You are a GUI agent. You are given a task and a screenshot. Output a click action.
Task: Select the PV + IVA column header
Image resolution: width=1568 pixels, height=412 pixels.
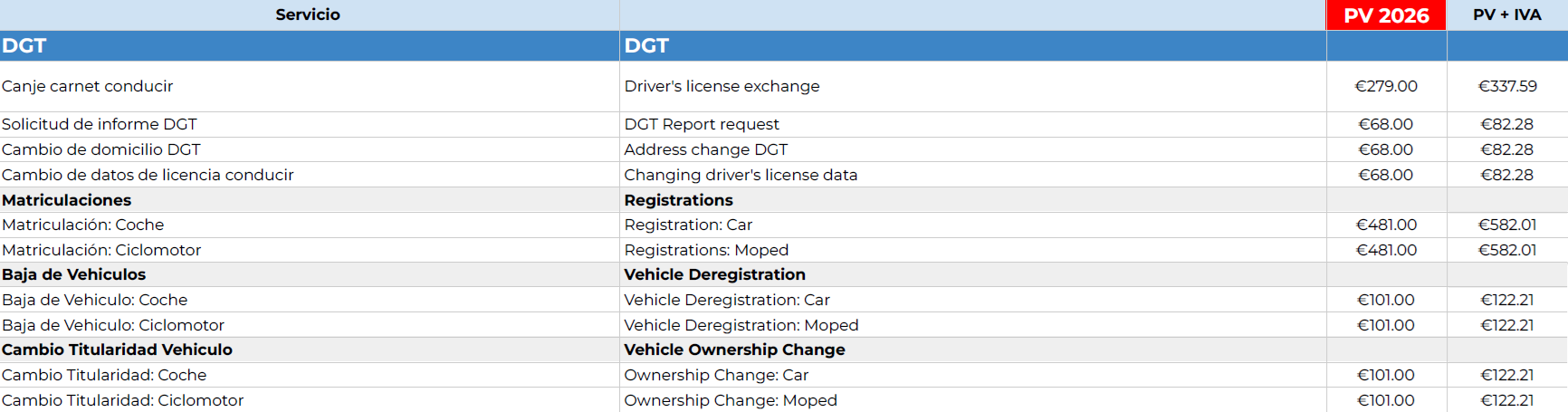tap(1506, 14)
